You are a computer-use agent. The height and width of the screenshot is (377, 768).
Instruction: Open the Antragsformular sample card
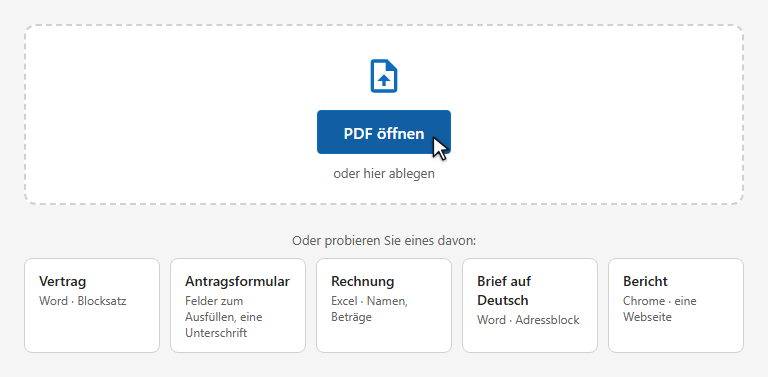point(238,306)
